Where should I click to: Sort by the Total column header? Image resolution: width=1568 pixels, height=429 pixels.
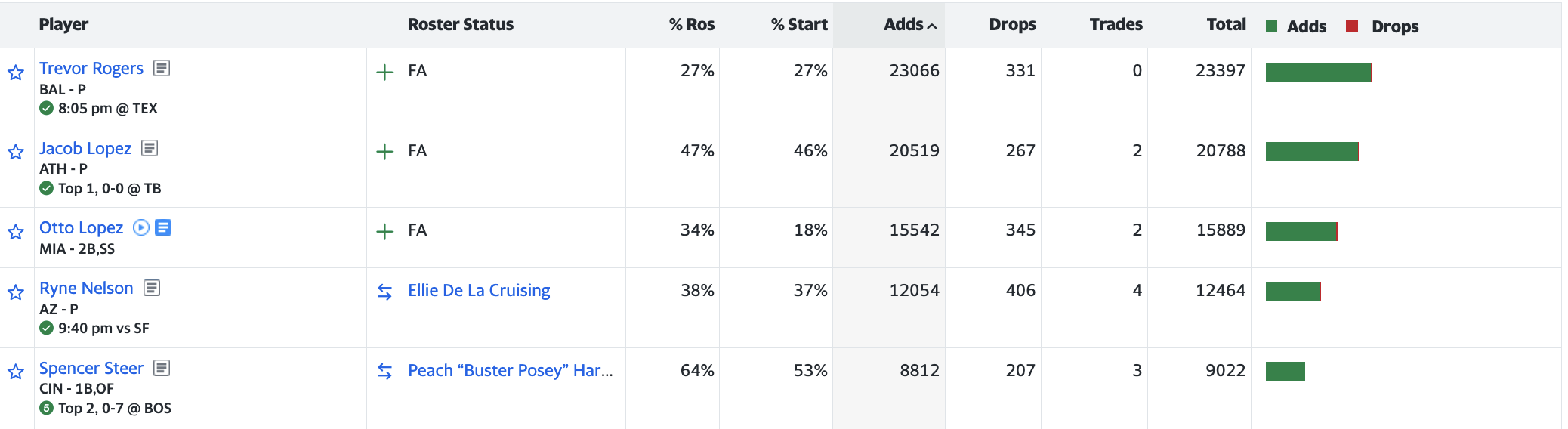point(1226,25)
